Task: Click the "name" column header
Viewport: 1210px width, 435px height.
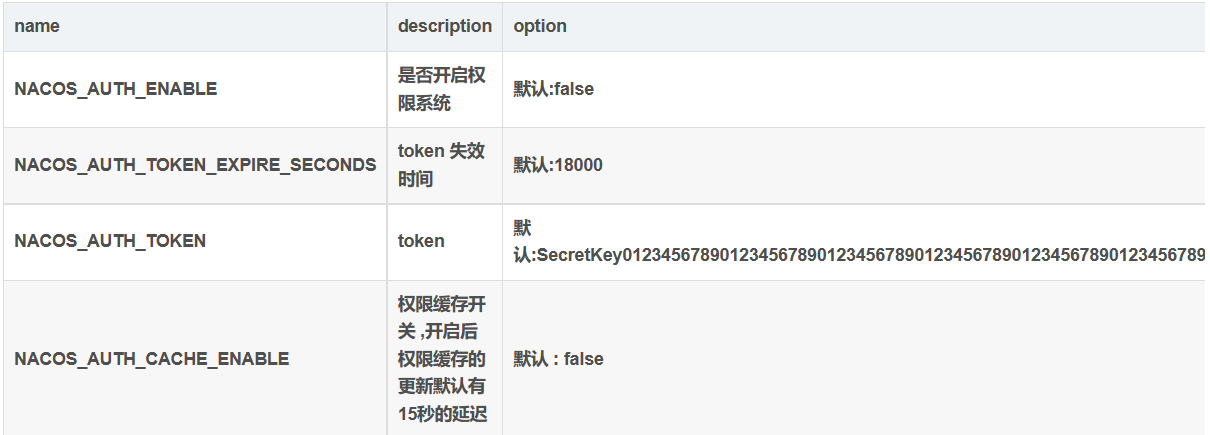Action: 37,26
